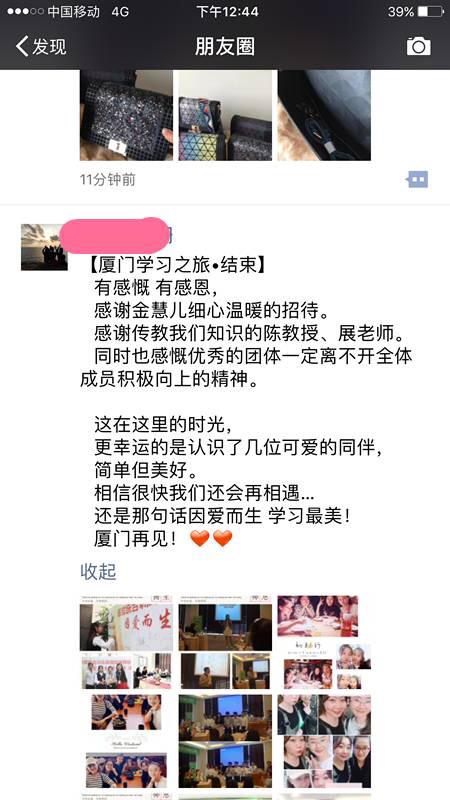Tap the battery icon in the status bar
This screenshot has width=450, height=800.
pos(430,11)
